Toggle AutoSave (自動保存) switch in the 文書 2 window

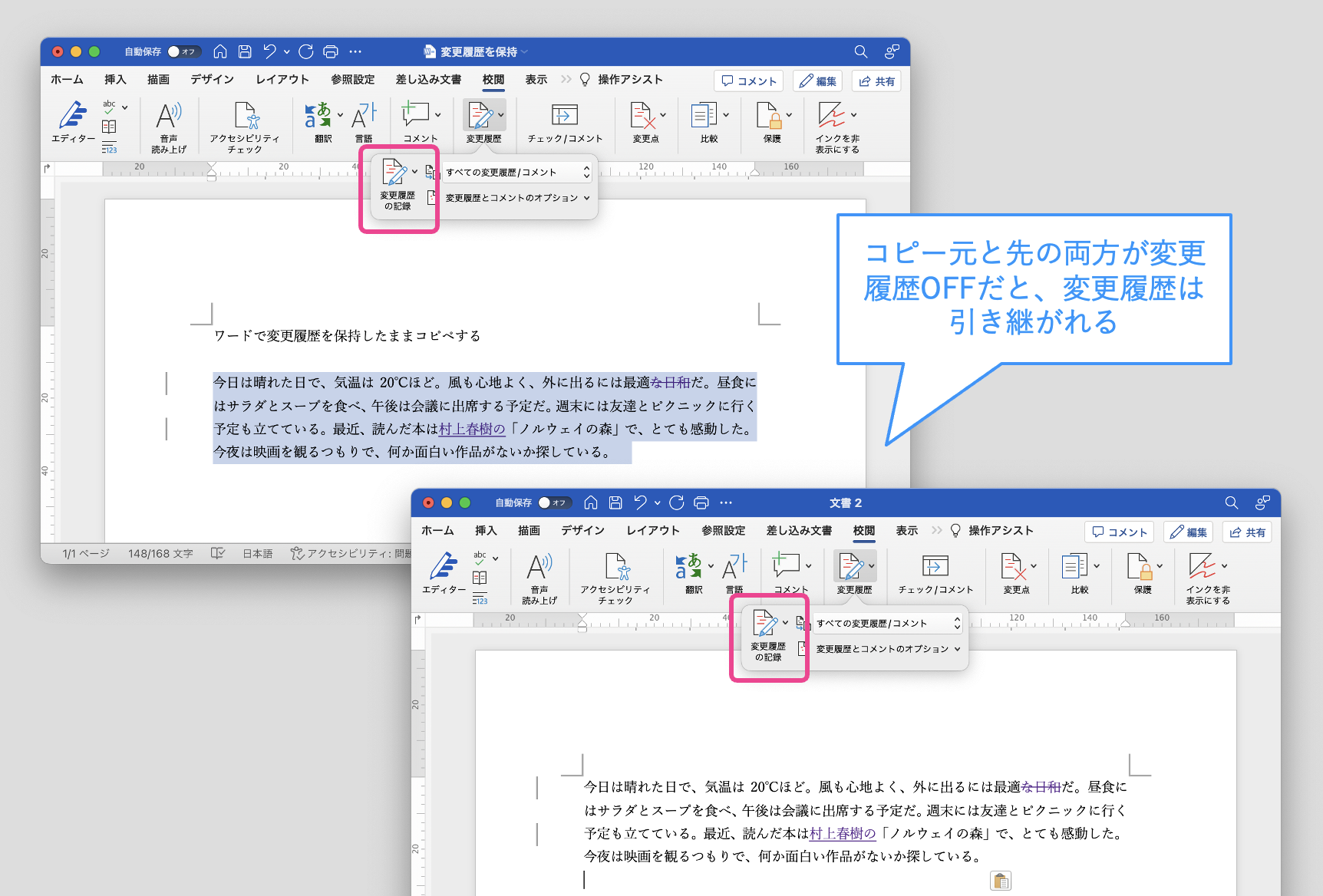tap(554, 502)
